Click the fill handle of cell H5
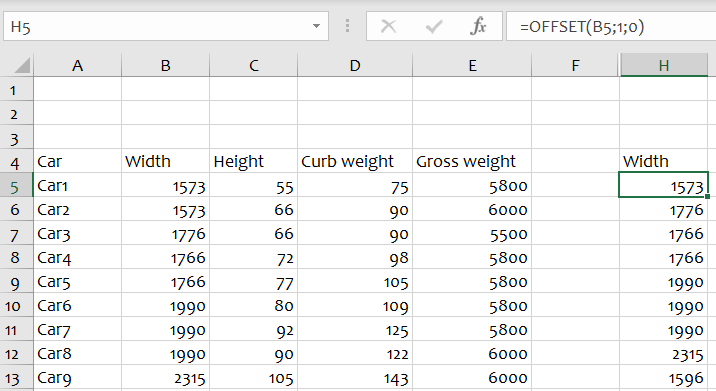 [x=707, y=196]
